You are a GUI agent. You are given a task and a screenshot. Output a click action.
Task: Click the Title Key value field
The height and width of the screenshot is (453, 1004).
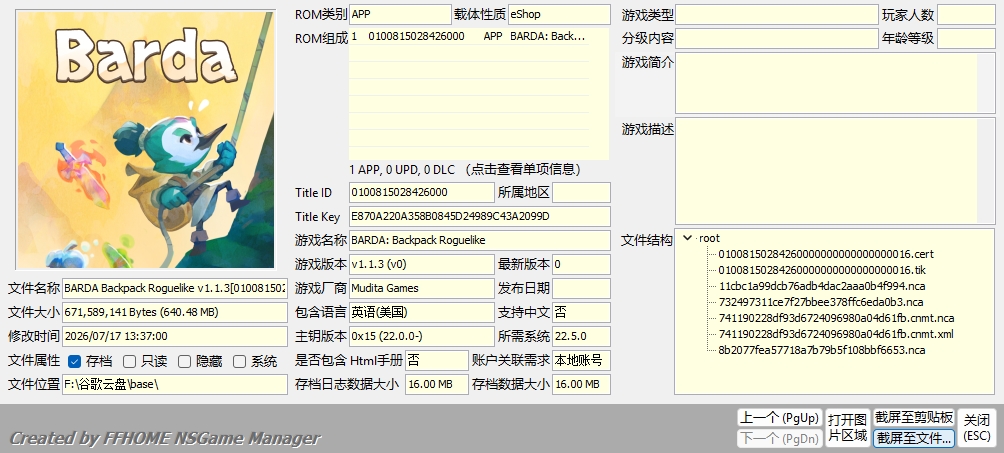pos(480,217)
